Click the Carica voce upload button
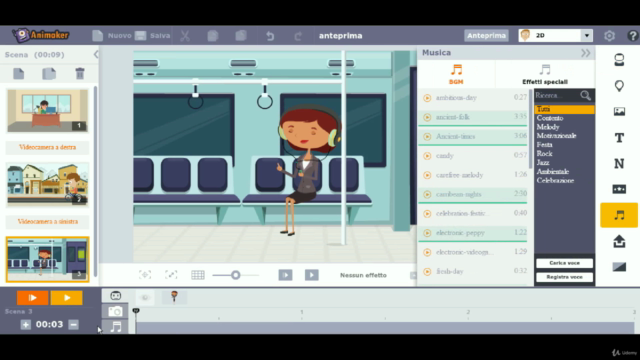This screenshot has width=640, height=360. click(564, 263)
